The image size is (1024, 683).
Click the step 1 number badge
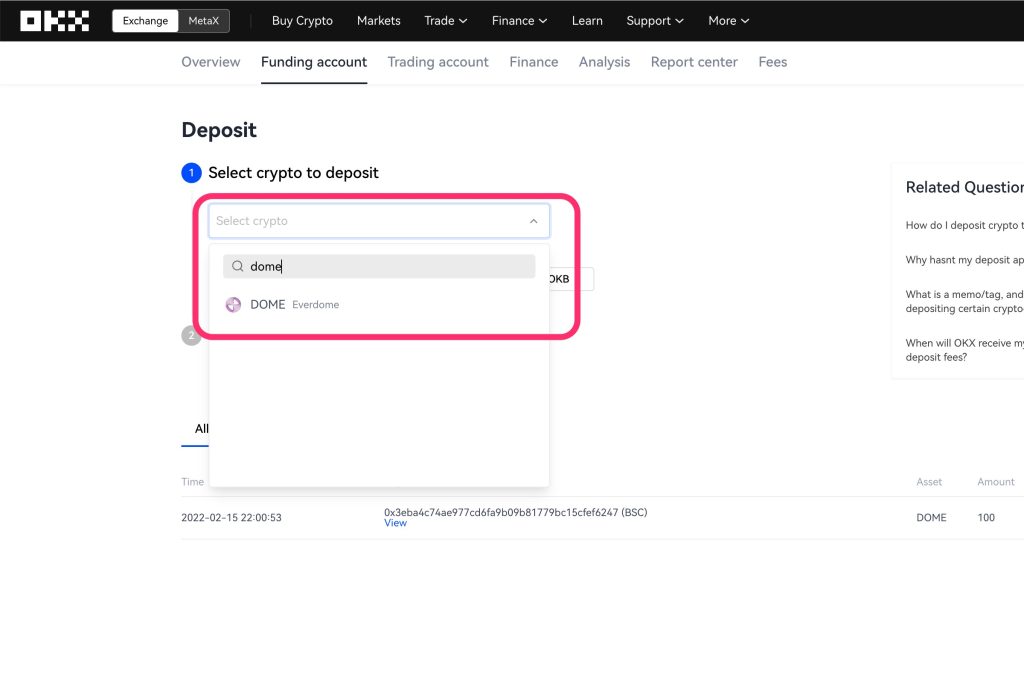[x=191, y=173]
